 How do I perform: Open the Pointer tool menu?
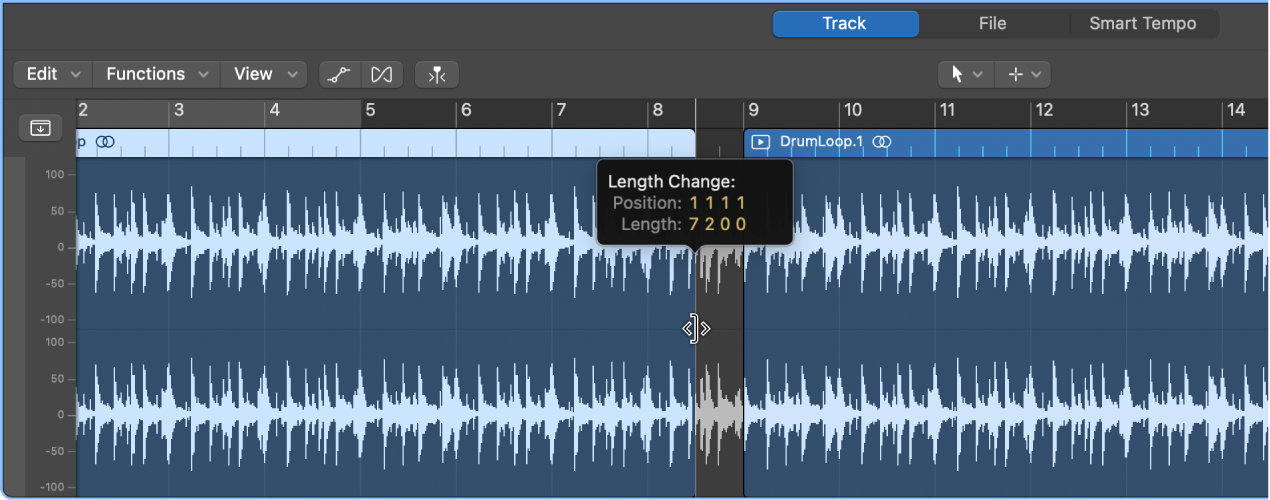pyautogui.click(x=966, y=74)
